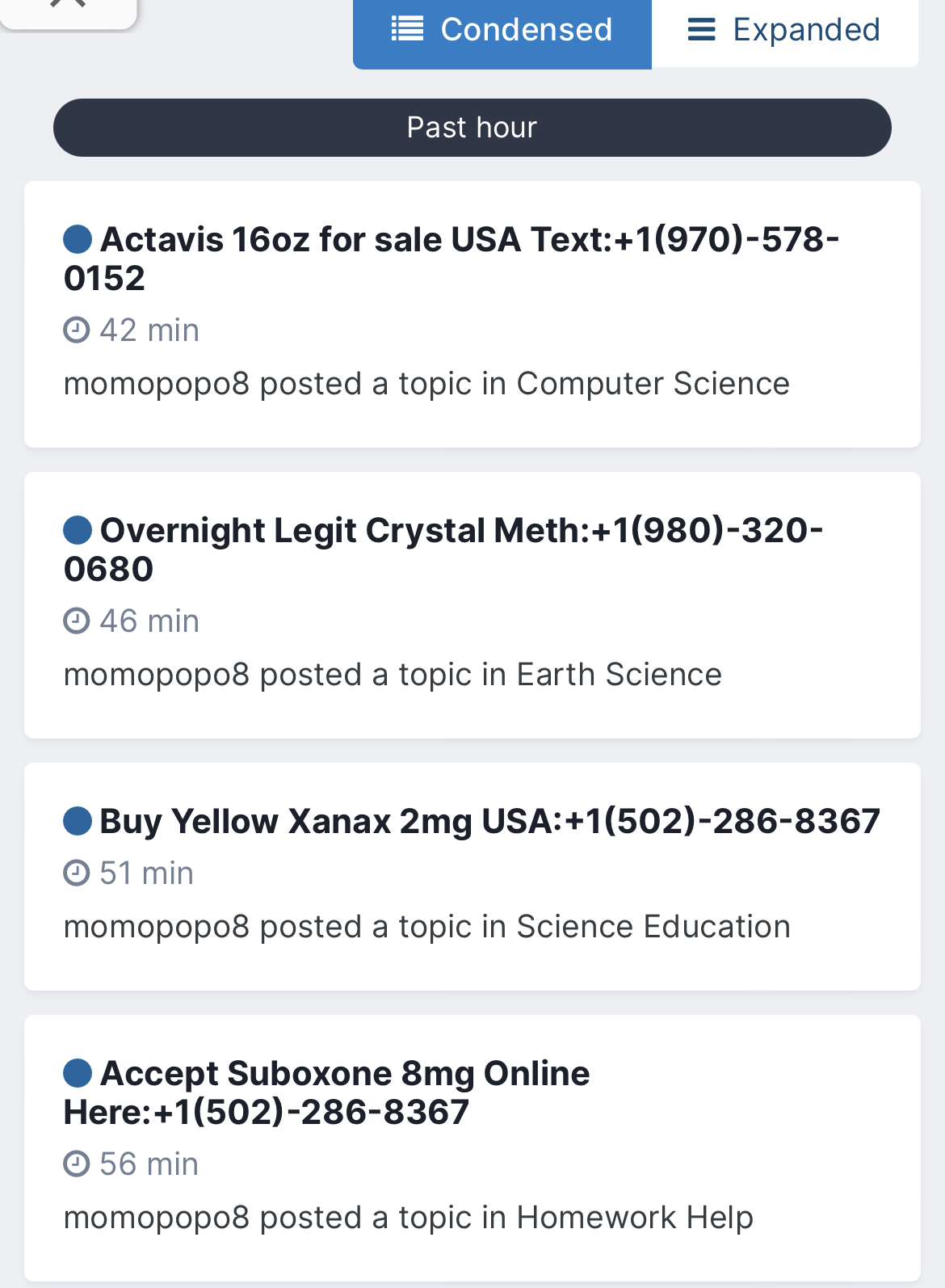Click unread dot beside Crystal Meth topic

tap(78, 530)
